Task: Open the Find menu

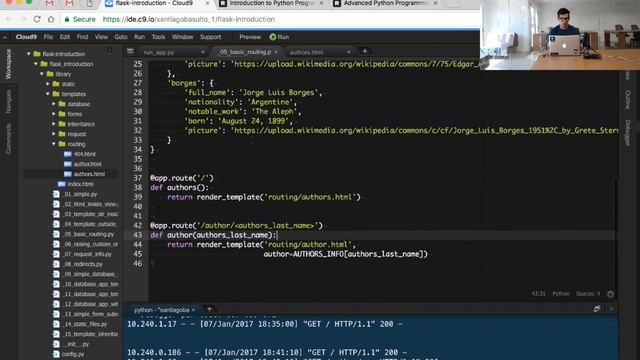Action: click(82, 37)
